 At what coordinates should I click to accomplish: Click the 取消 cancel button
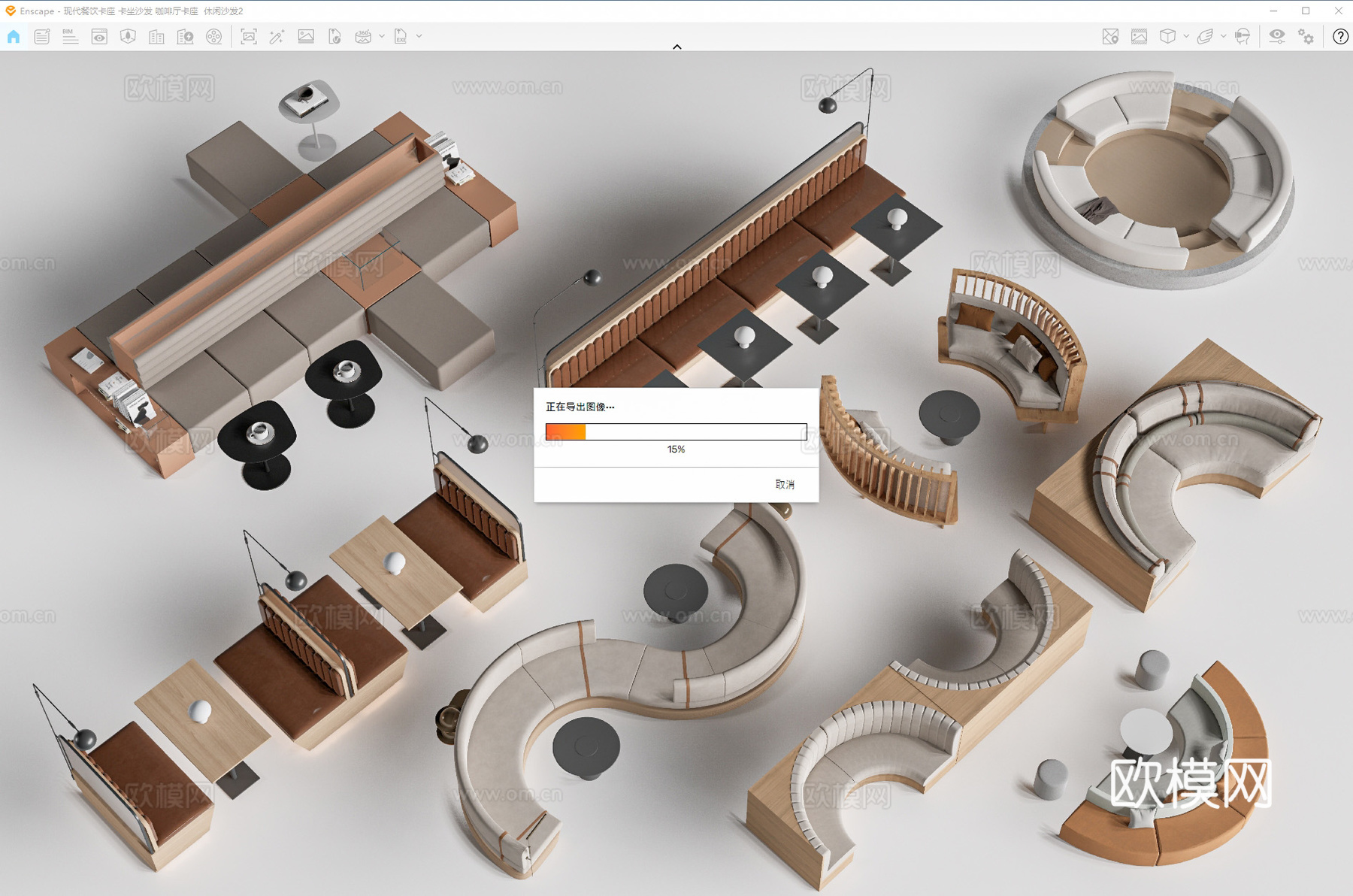click(x=785, y=484)
